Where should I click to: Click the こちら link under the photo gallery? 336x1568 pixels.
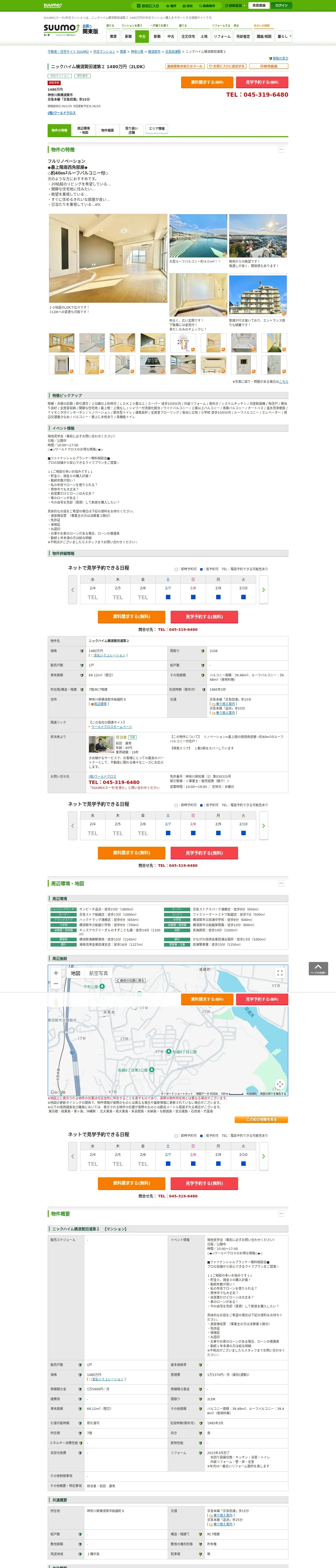pyautogui.click(x=284, y=382)
